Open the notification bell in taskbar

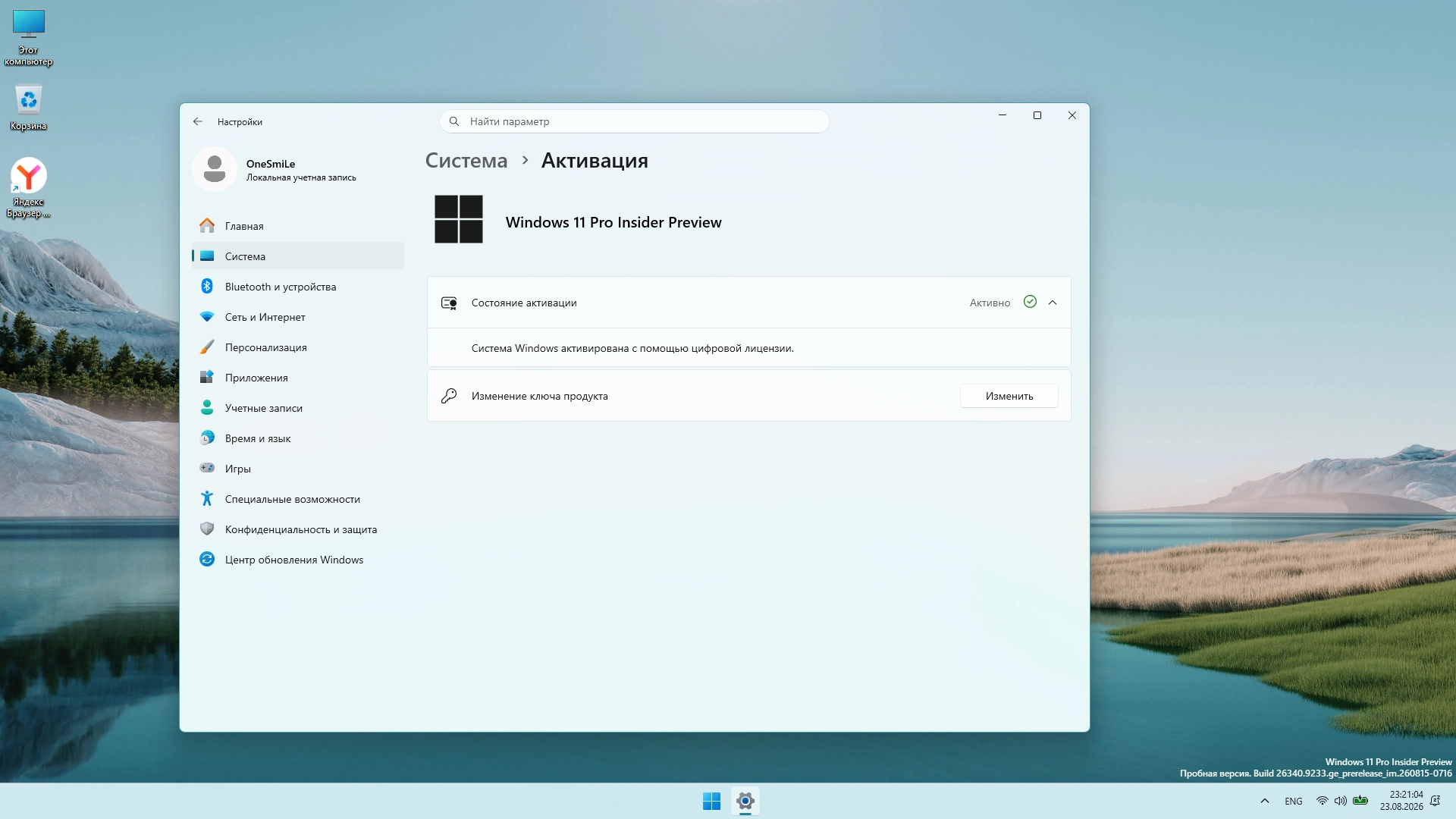pos(1435,801)
